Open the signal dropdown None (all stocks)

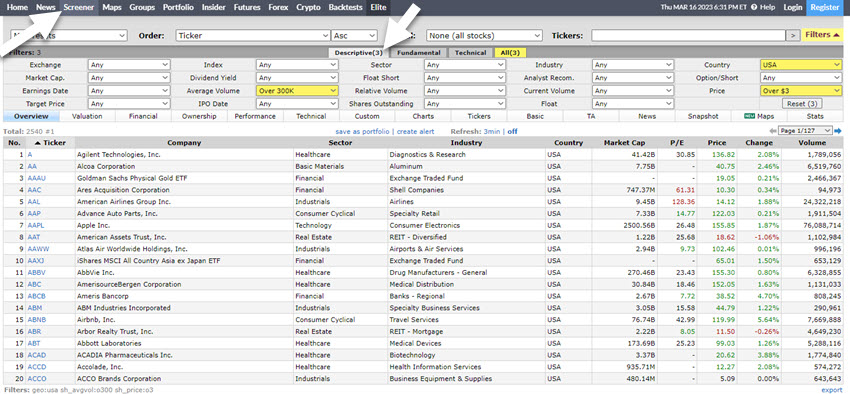tap(484, 35)
